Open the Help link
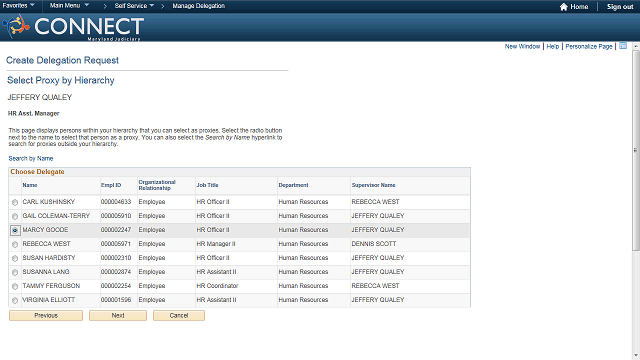The image size is (640, 360). pos(553,47)
